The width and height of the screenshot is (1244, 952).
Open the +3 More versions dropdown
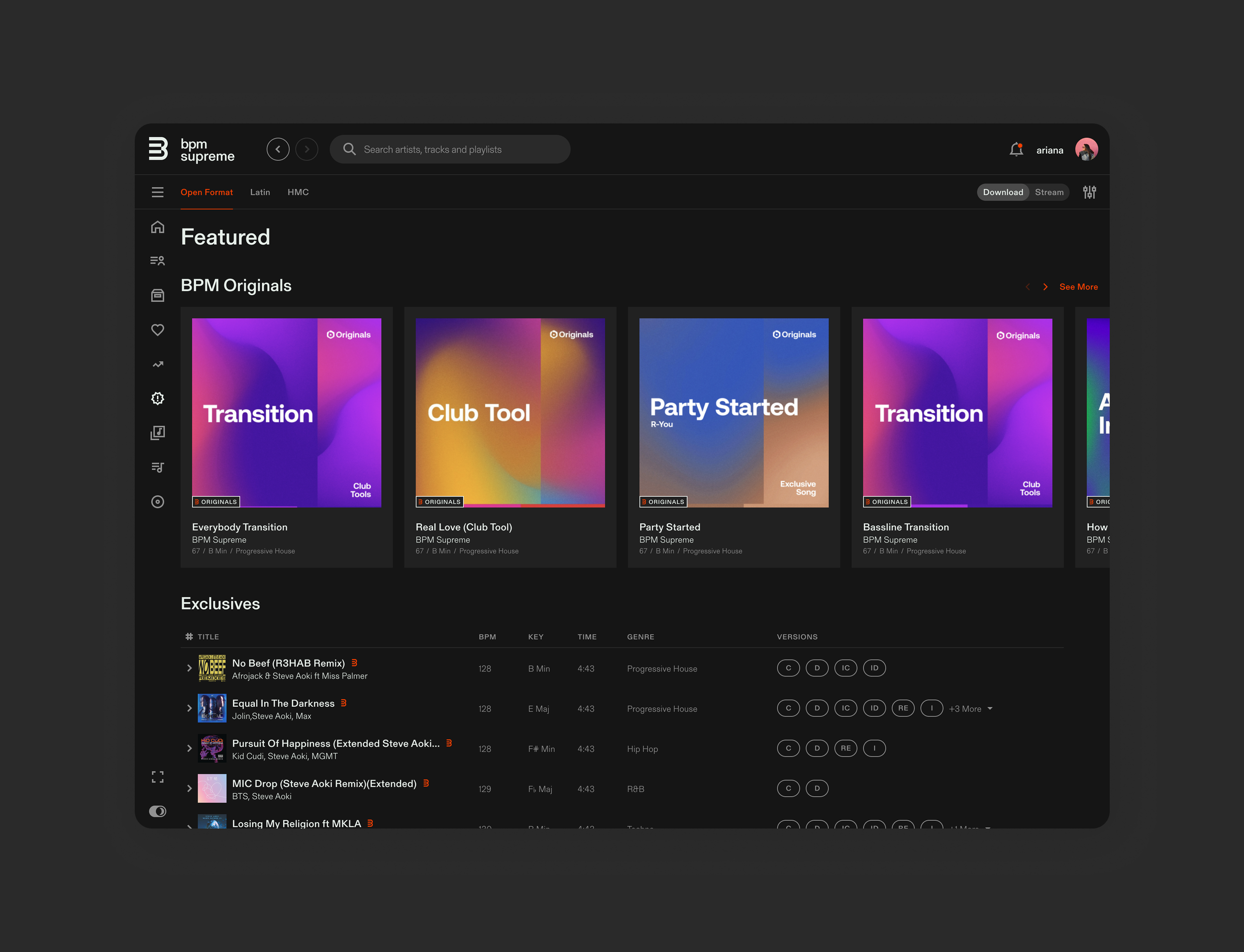coord(970,709)
